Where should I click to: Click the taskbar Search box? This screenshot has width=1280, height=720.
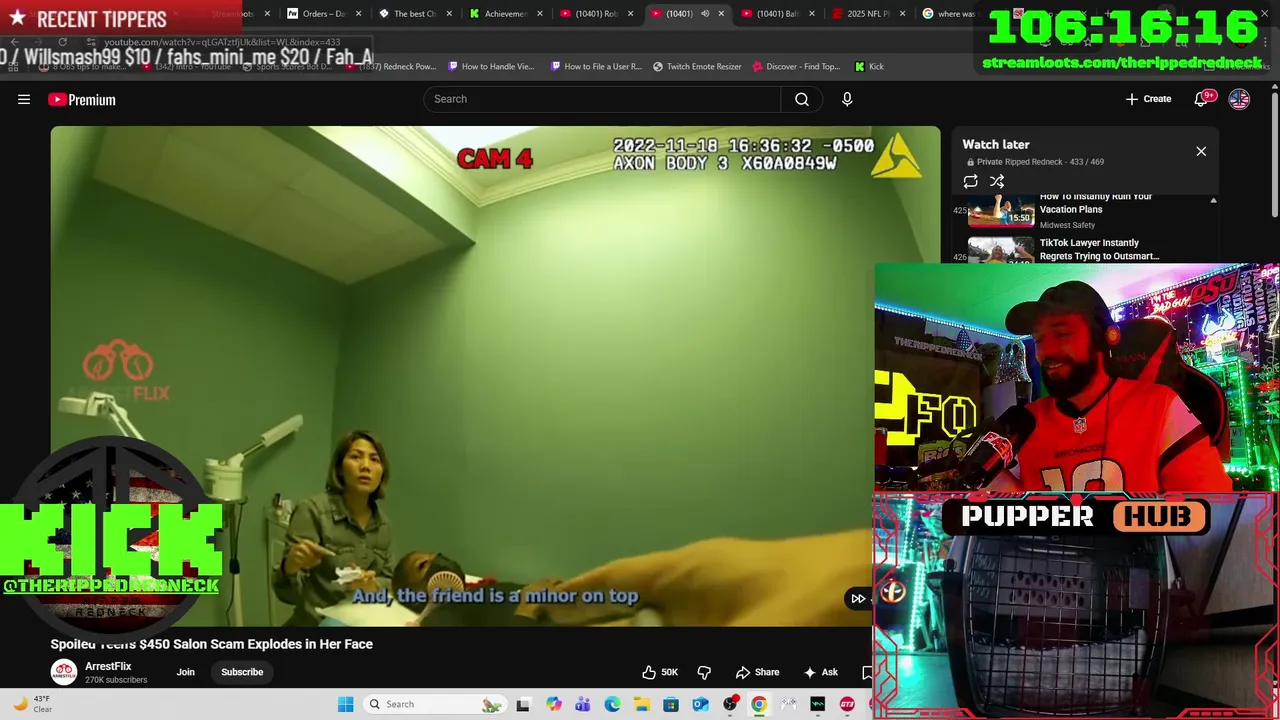tap(435, 704)
